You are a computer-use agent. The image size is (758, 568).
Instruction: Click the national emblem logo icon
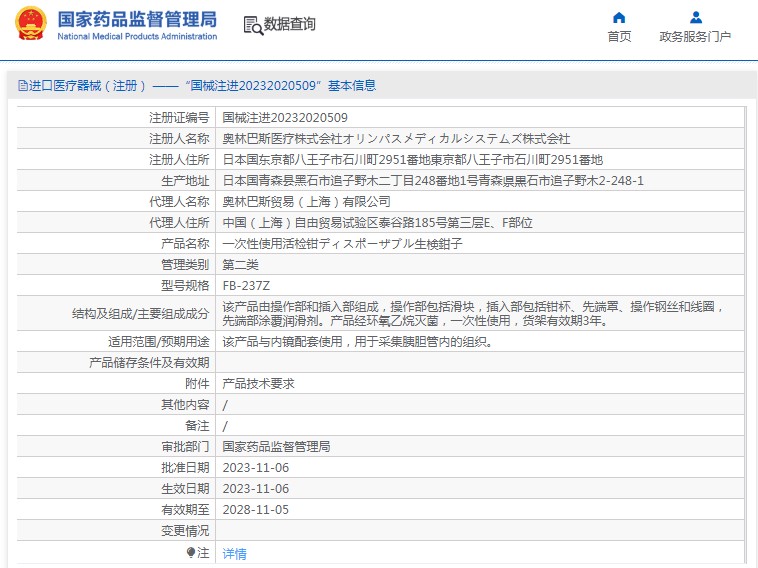30,25
